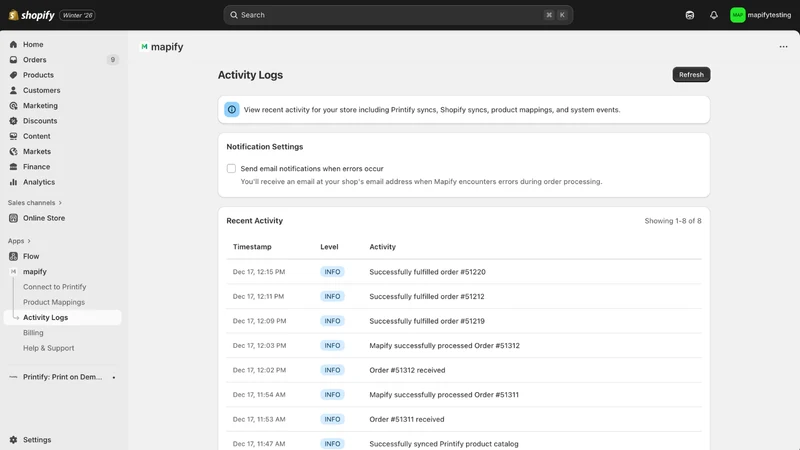Open Connect to Printify
Screen dimensions: 800x450
[x=55, y=287]
